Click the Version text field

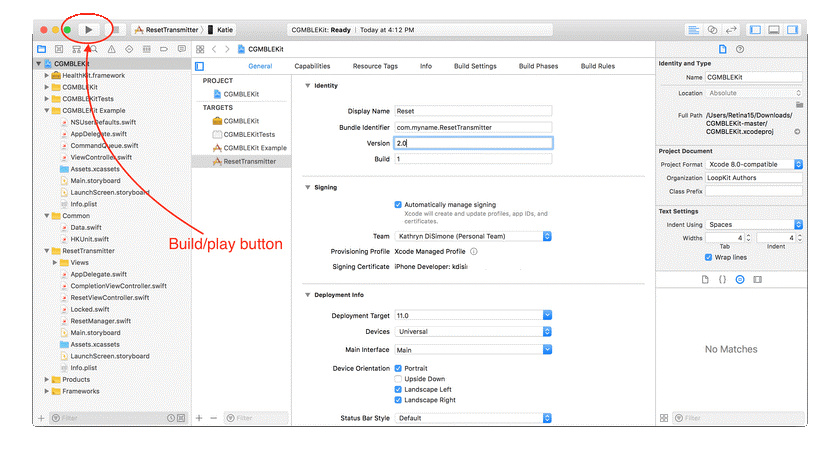point(473,143)
